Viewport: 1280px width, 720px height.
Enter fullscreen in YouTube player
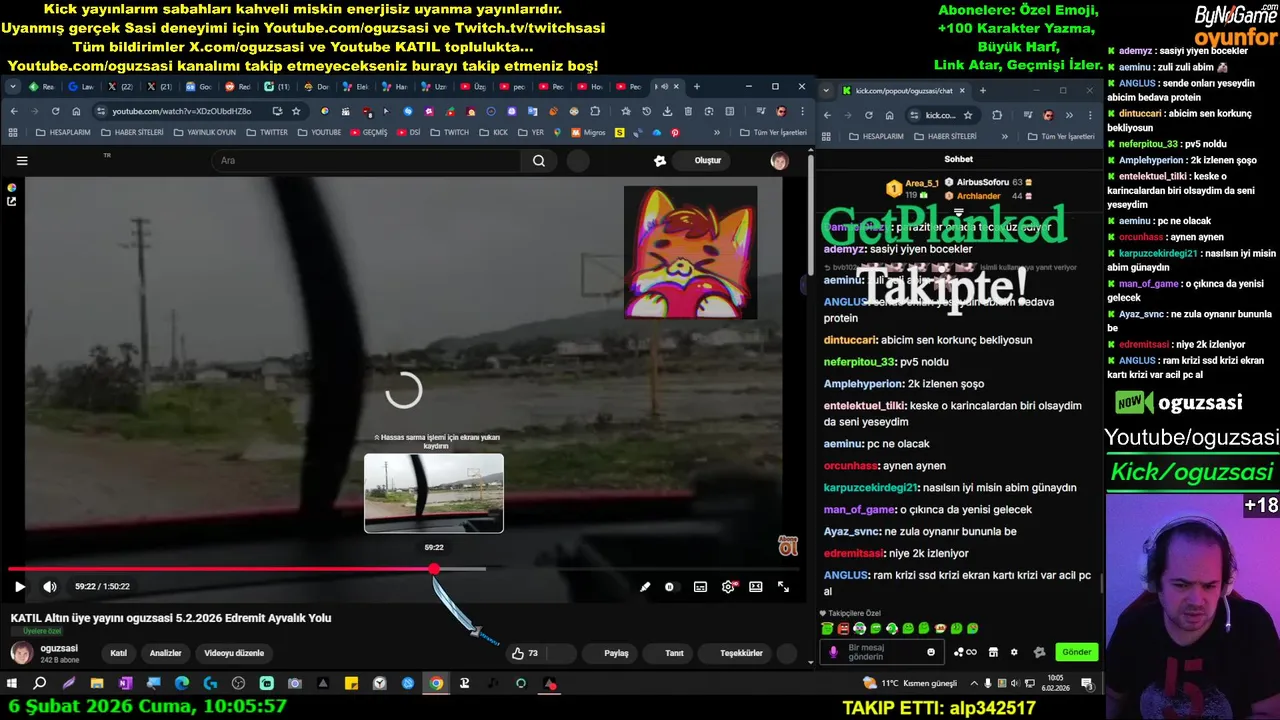point(783,587)
